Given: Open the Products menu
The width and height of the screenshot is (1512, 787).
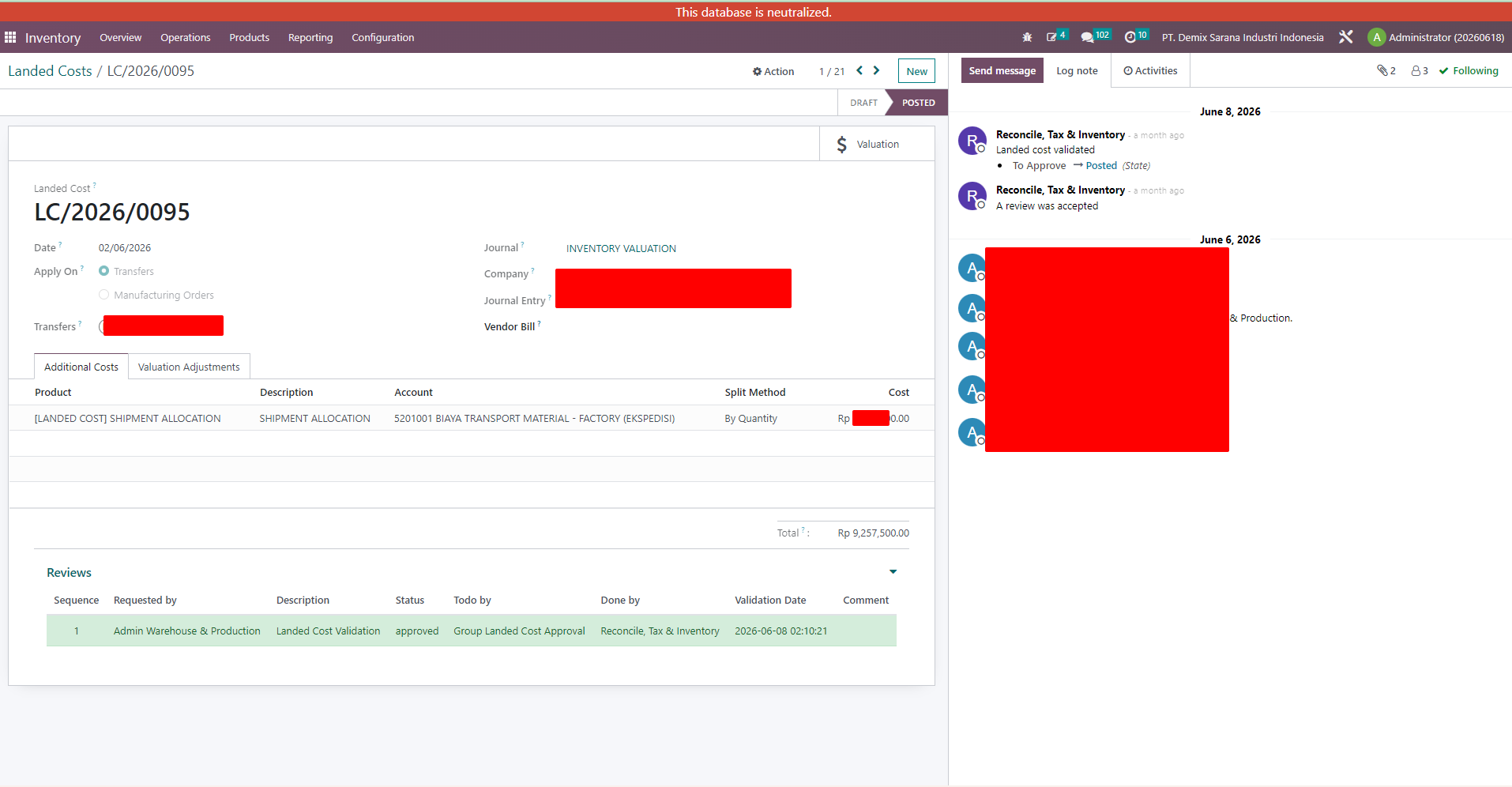Looking at the screenshot, I should tap(250, 37).
